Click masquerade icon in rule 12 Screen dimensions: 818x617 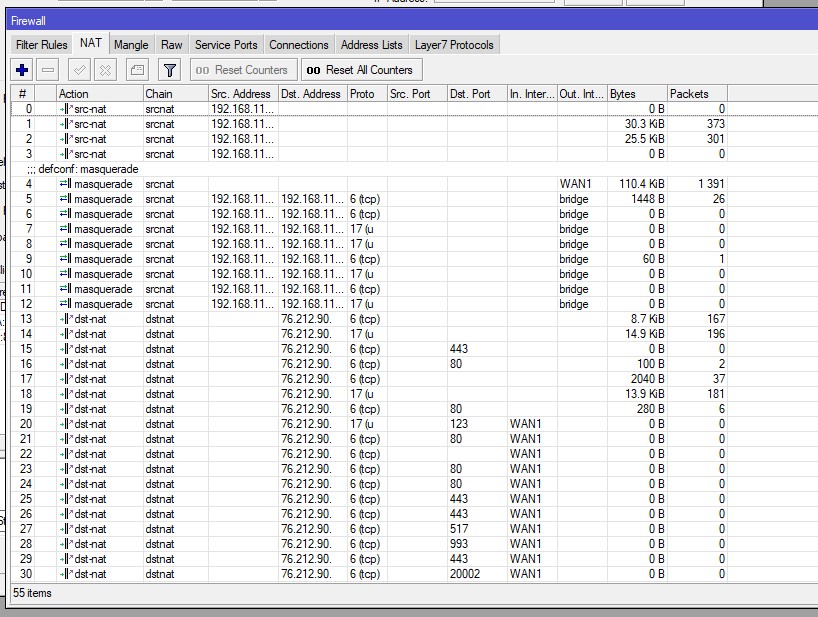(x=66, y=304)
